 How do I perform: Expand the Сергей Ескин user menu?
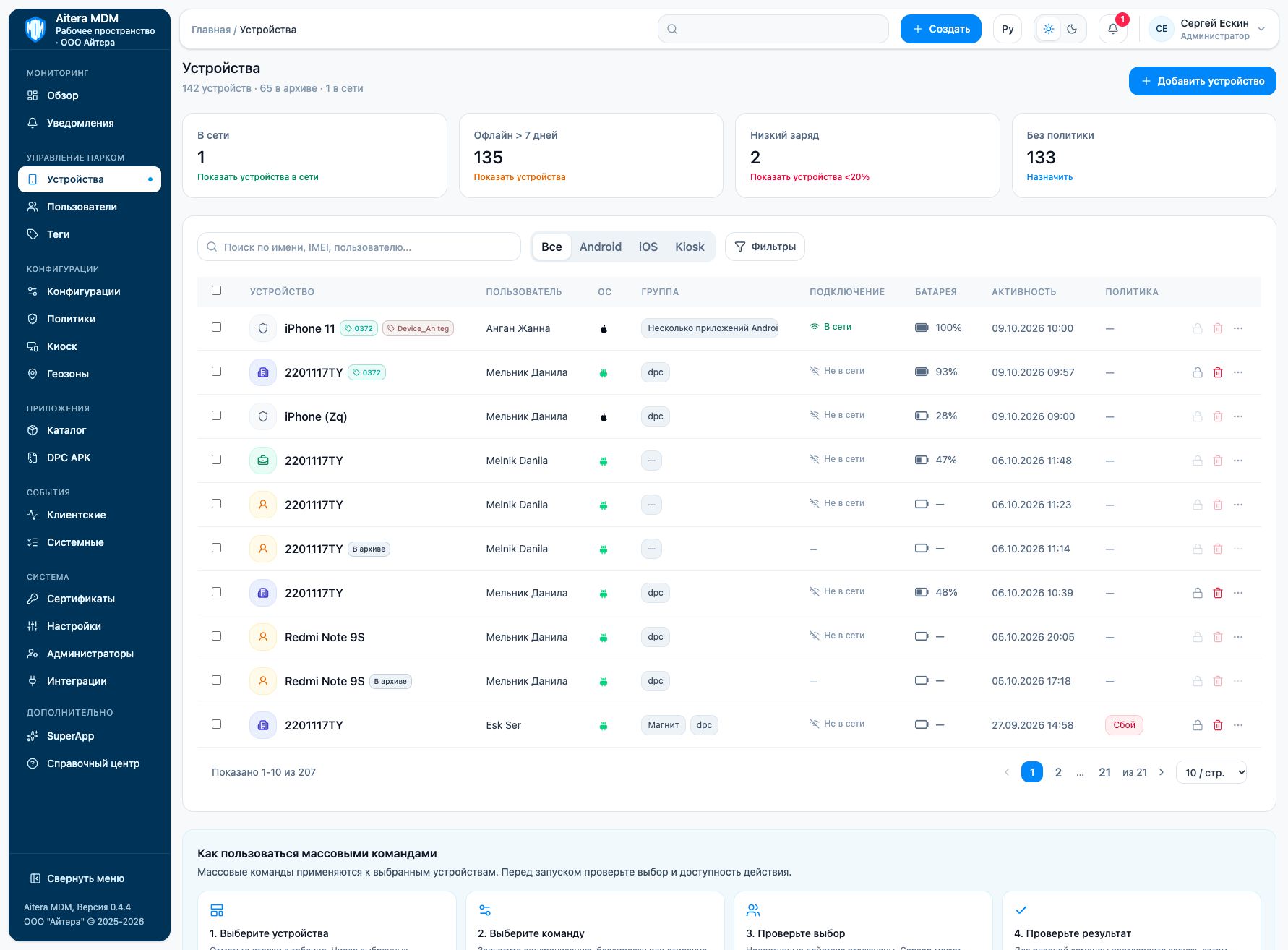pyautogui.click(x=1208, y=29)
